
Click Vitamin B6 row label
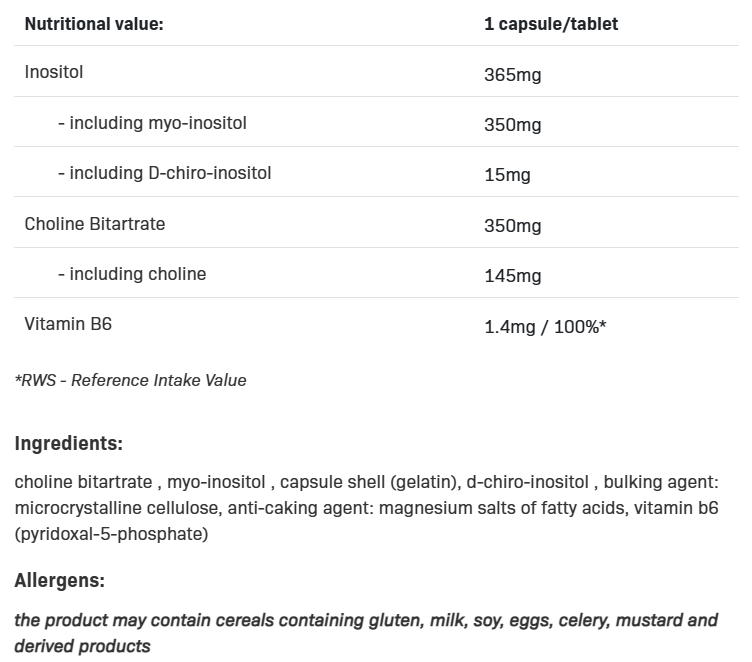point(68,323)
